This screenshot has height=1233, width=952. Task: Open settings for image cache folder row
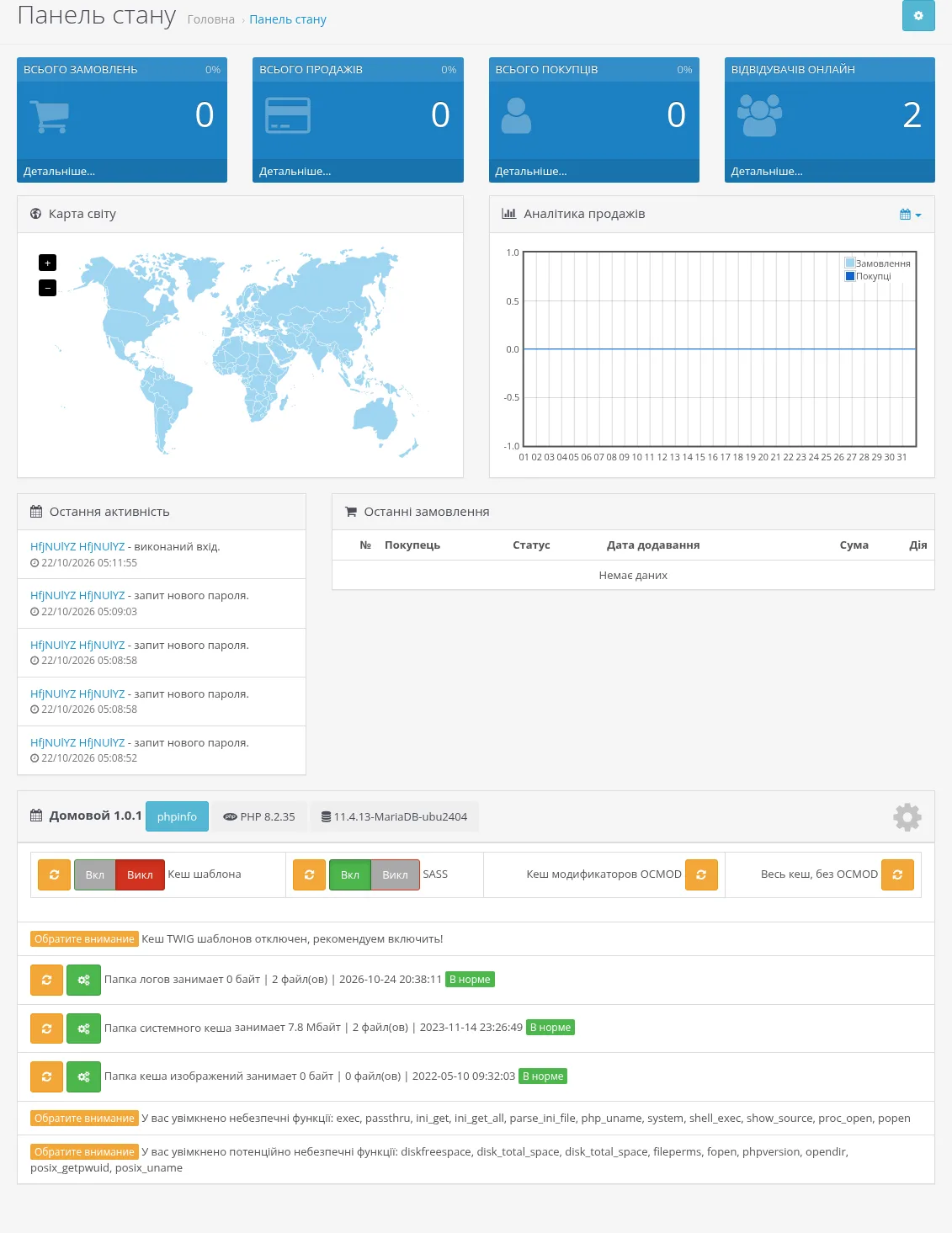[83, 1076]
